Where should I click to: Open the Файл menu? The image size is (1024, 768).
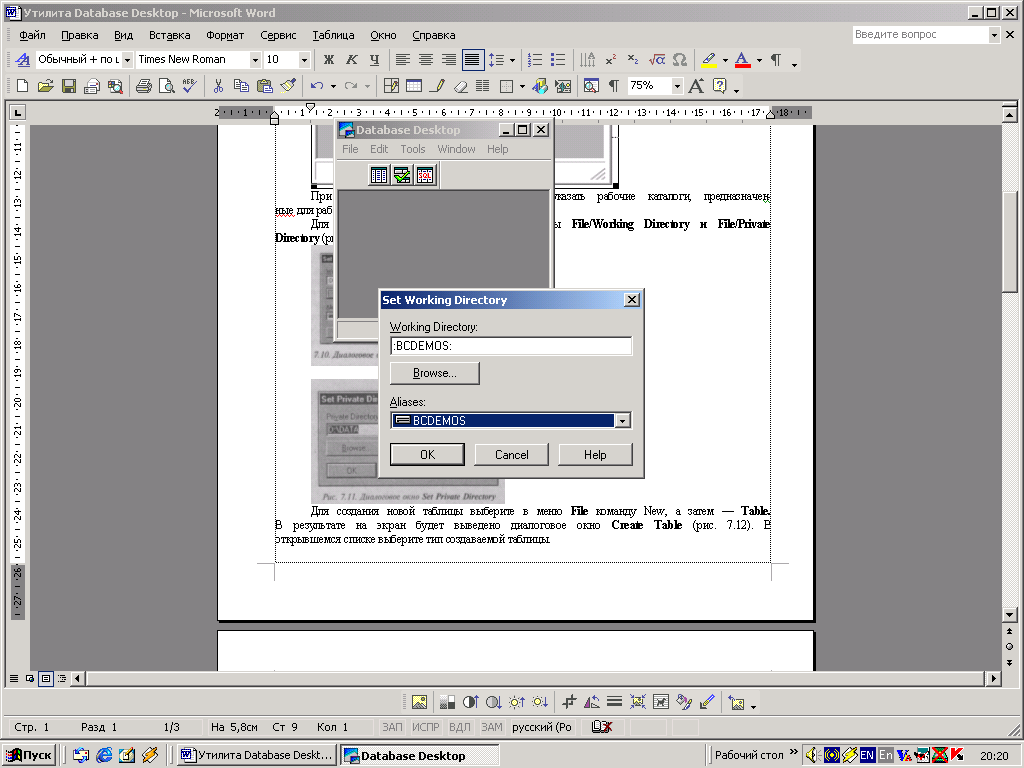point(32,35)
